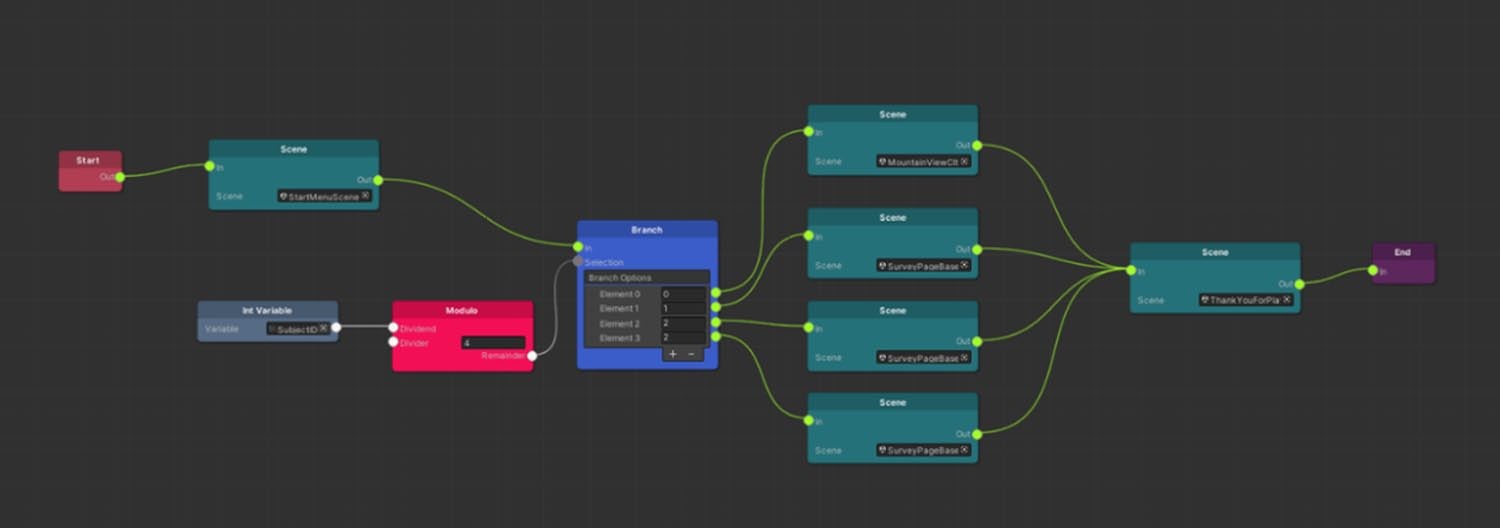Select the Modulo node by its title bar
Image resolution: width=1500 pixels, height=528 pixels.
coord(462,310)
